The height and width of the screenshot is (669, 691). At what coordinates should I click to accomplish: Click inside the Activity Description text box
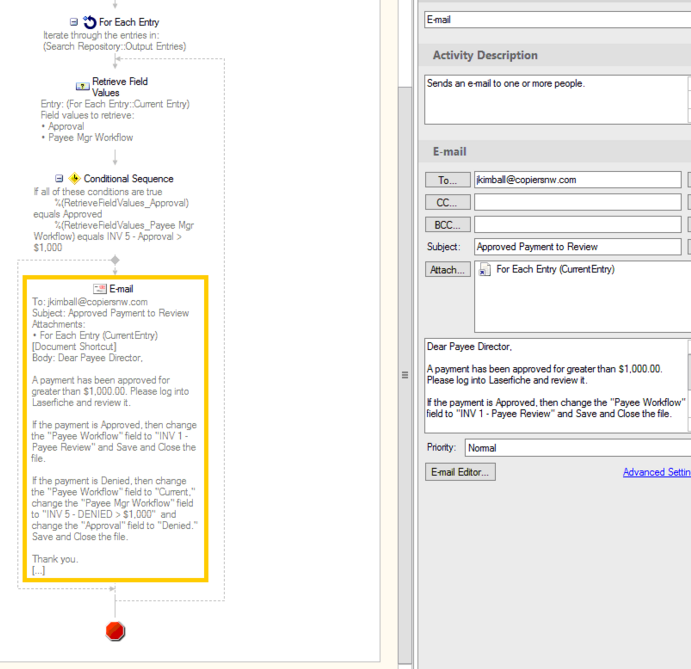pyautogui.click(x=556, y=100)
